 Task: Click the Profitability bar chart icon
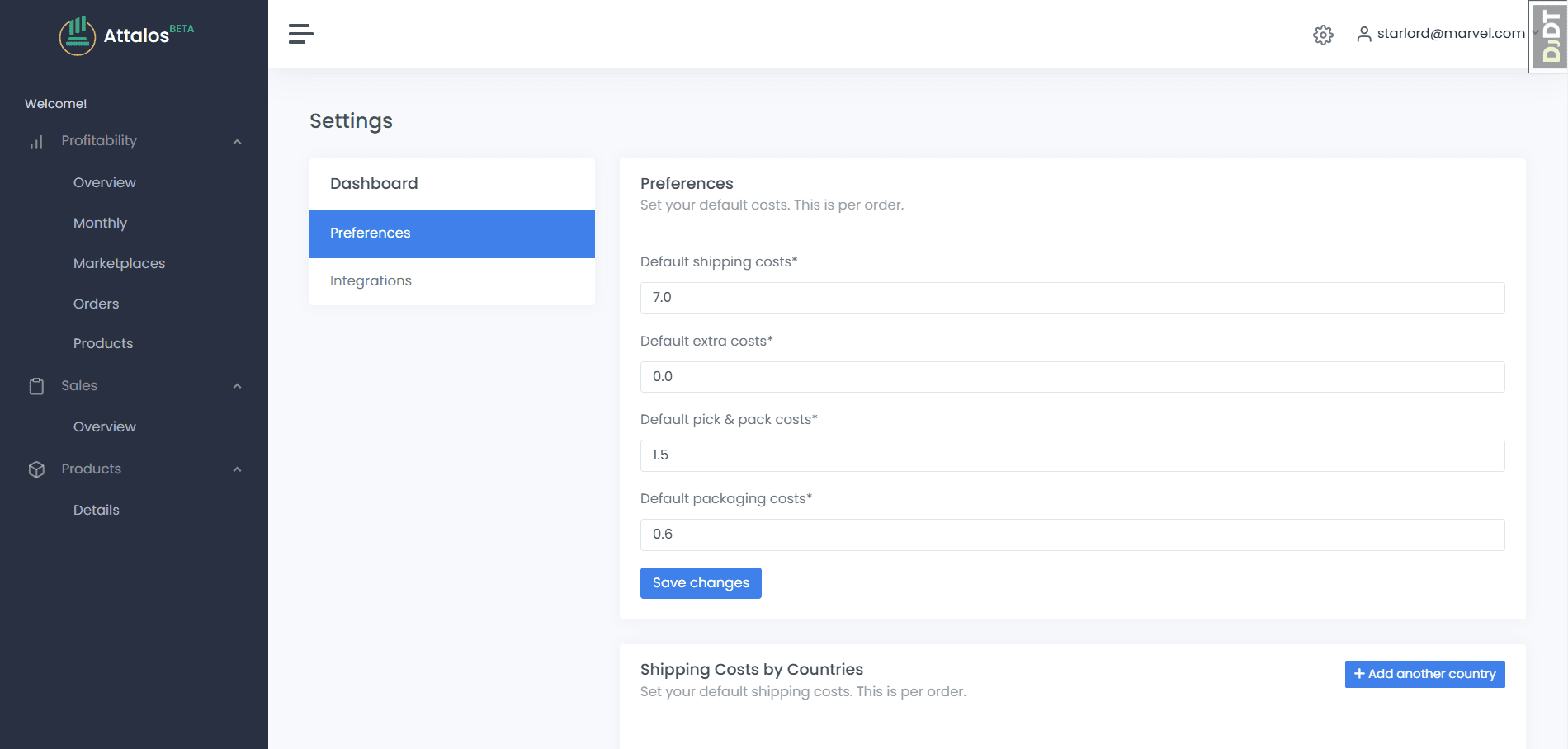point(36,142)
